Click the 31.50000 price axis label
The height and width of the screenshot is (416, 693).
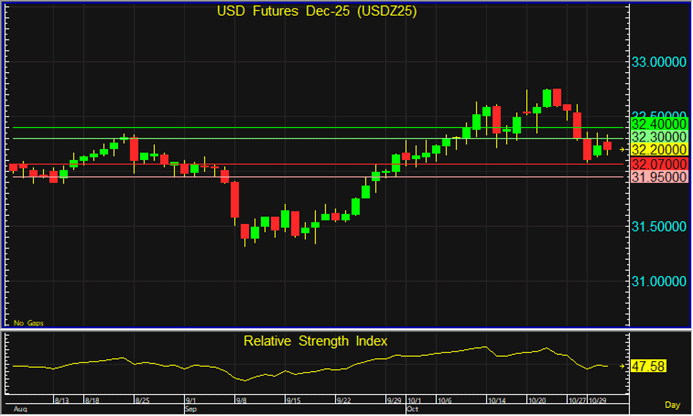(x=657, y=227)
